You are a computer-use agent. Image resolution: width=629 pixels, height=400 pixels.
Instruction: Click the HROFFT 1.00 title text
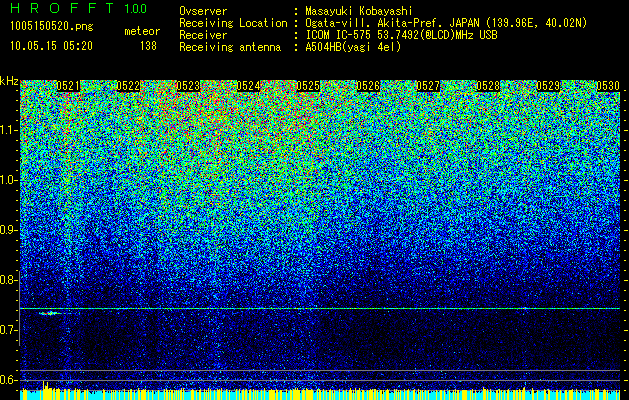(79, 8)
